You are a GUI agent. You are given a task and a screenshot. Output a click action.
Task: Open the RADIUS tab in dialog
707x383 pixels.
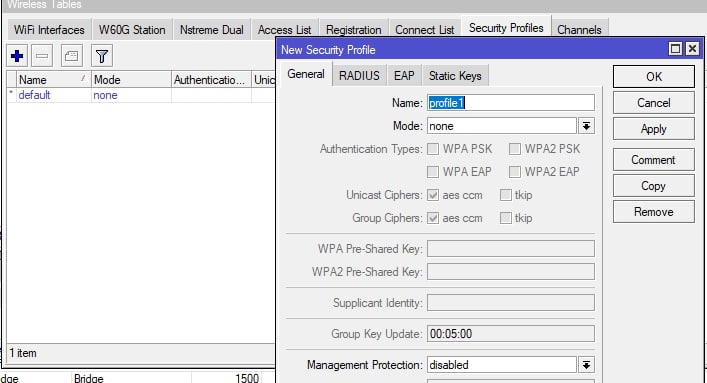pos(359,76)
